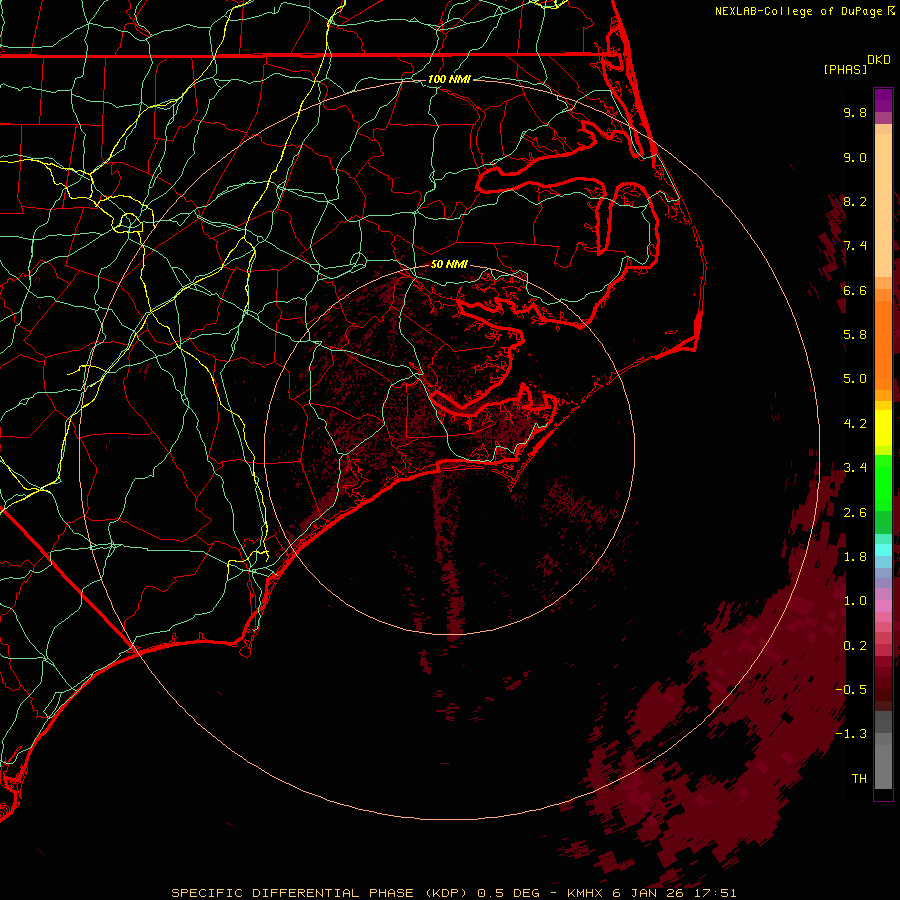The width and height of the screenshot is (900, 900).
Task: Click the 2.6 scale value
Action: (x=855, y=513)
